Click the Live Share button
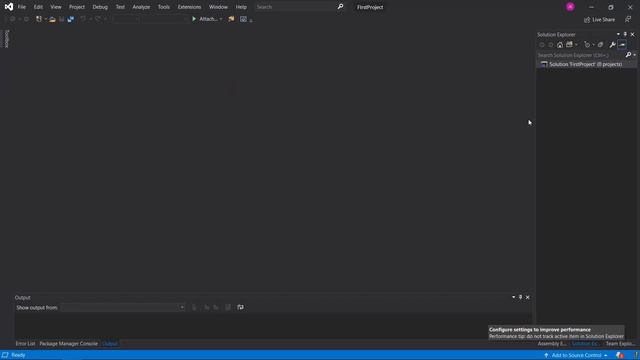The image size is (640, 360). click(x=599, y=20)
